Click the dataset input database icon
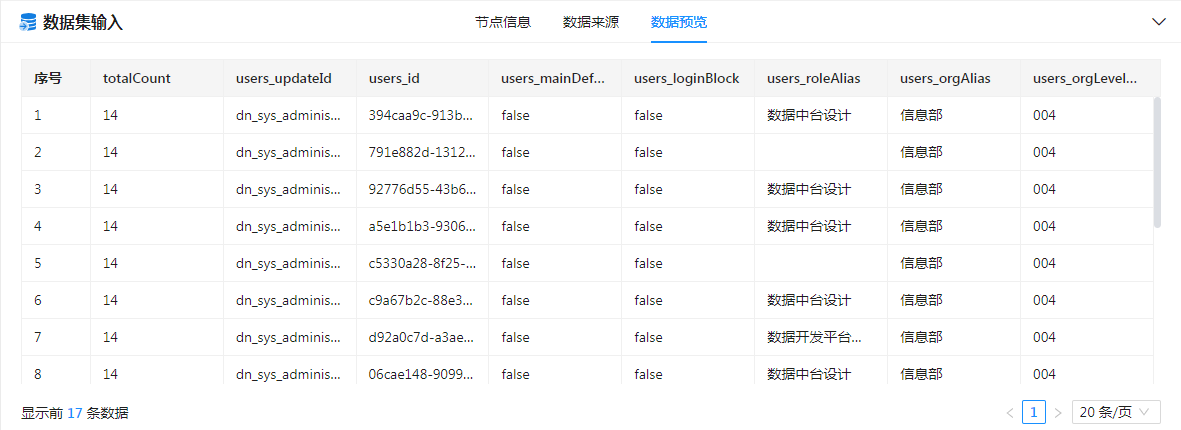The image size is (1181, 430). click(28, 22)
